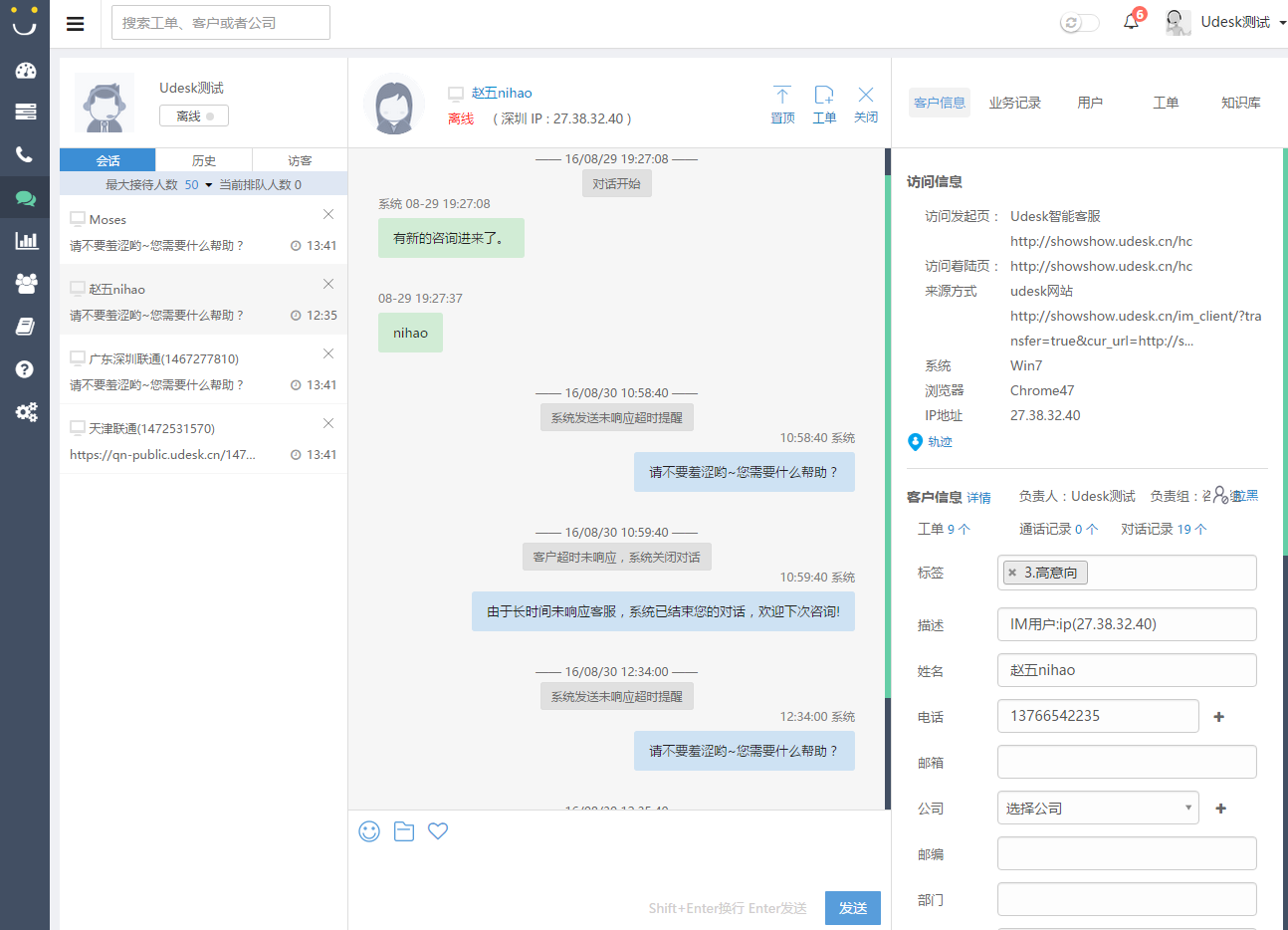Image resolution: width=1288 pixels, height=930 pixels.
Task: Open the emoji picker below the chat
Action: click(x=369, y=831)
